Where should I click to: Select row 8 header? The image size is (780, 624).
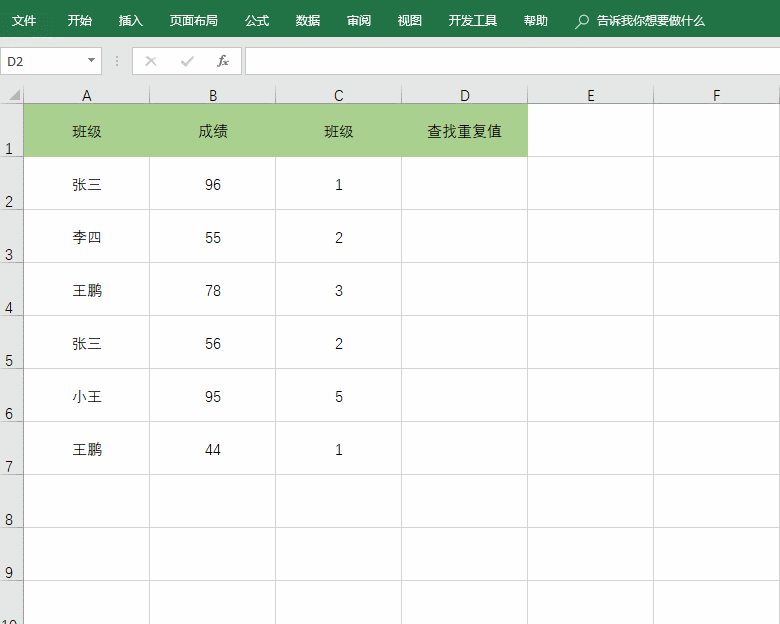11,501
